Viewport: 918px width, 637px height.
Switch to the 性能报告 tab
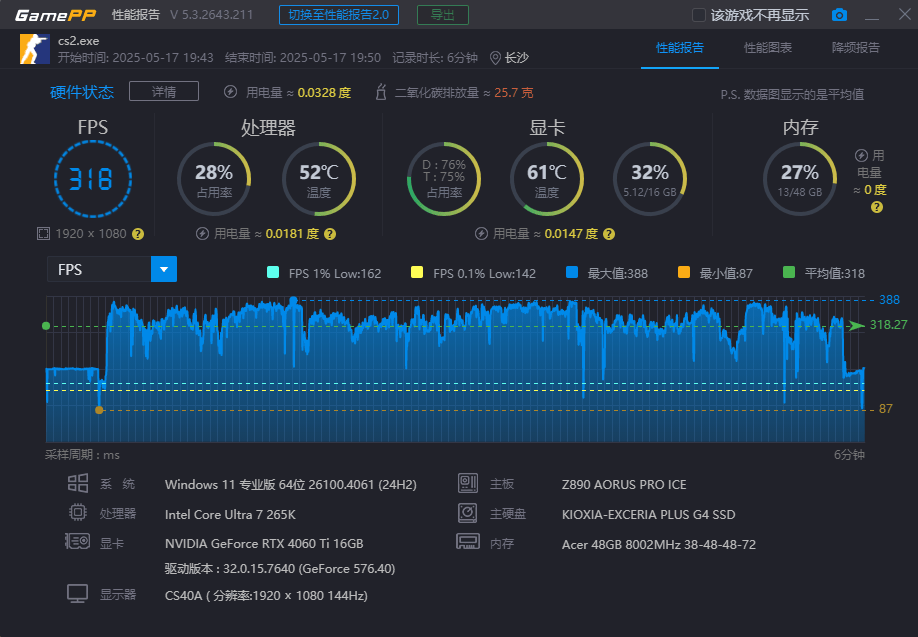click(680, 48)
